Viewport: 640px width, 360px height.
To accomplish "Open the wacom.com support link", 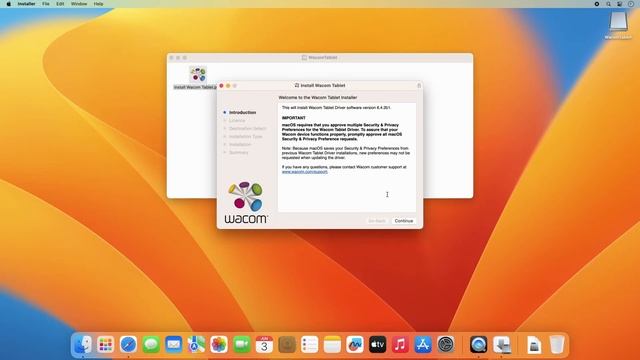I will pyautogui.click(x=304, y=172).
